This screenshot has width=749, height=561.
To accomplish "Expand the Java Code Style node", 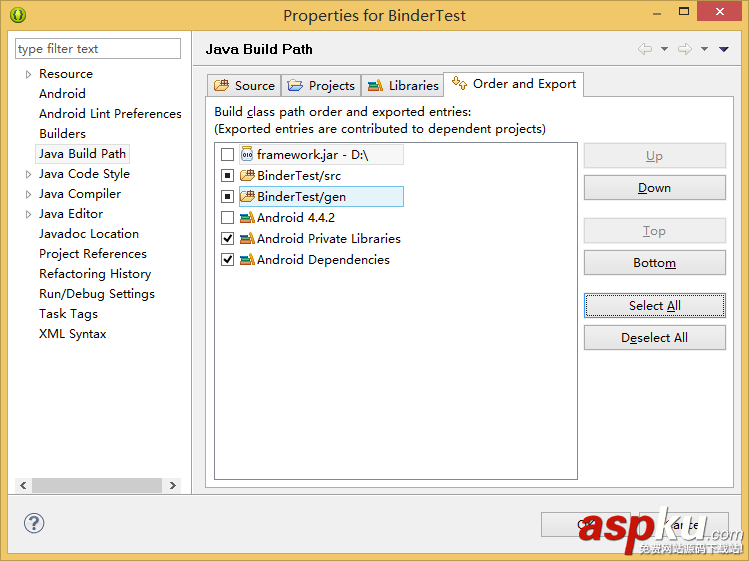I will pyautogui.click(x=28, y=174).
